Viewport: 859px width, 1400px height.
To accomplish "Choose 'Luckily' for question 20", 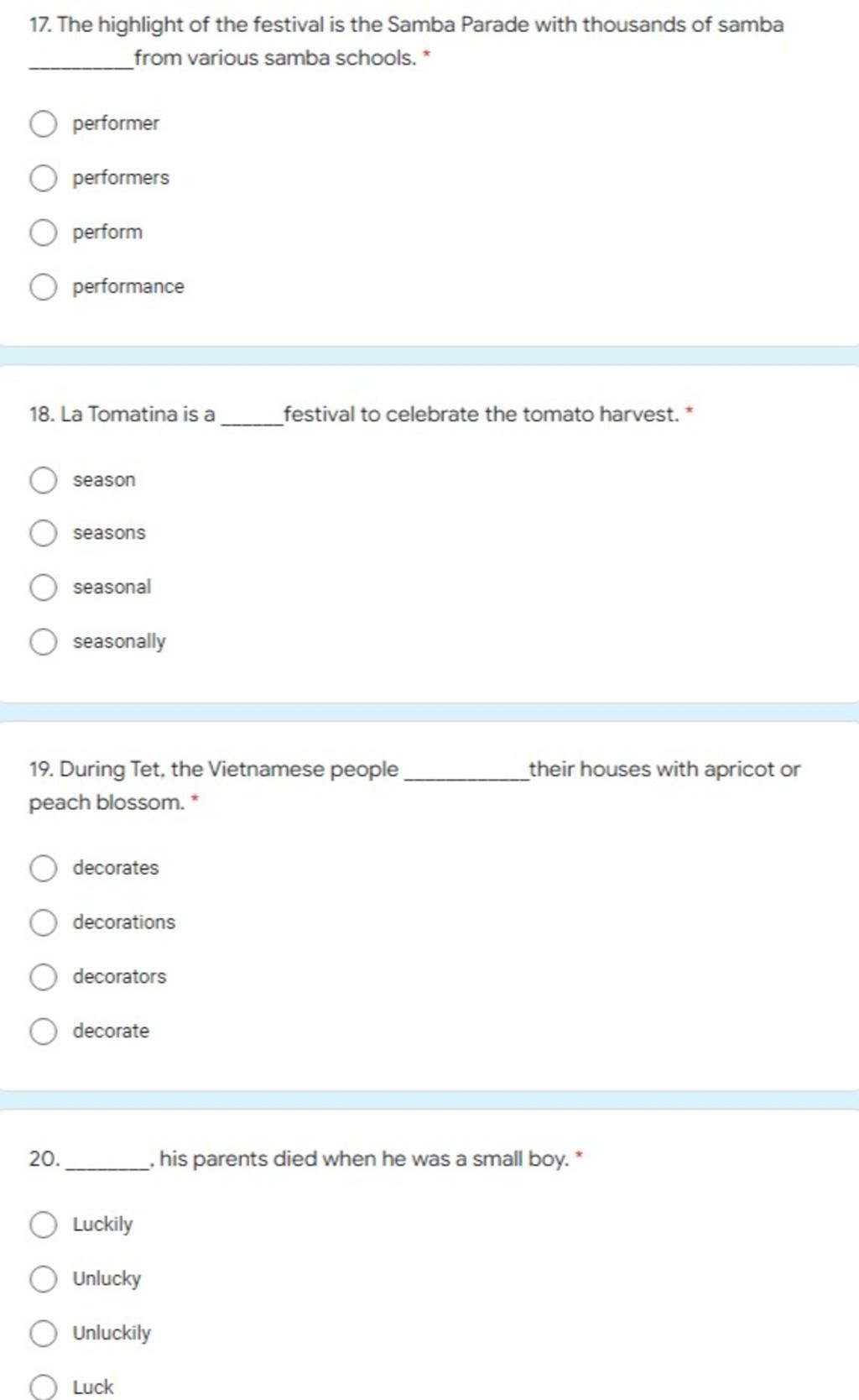I will (44, 1225).
